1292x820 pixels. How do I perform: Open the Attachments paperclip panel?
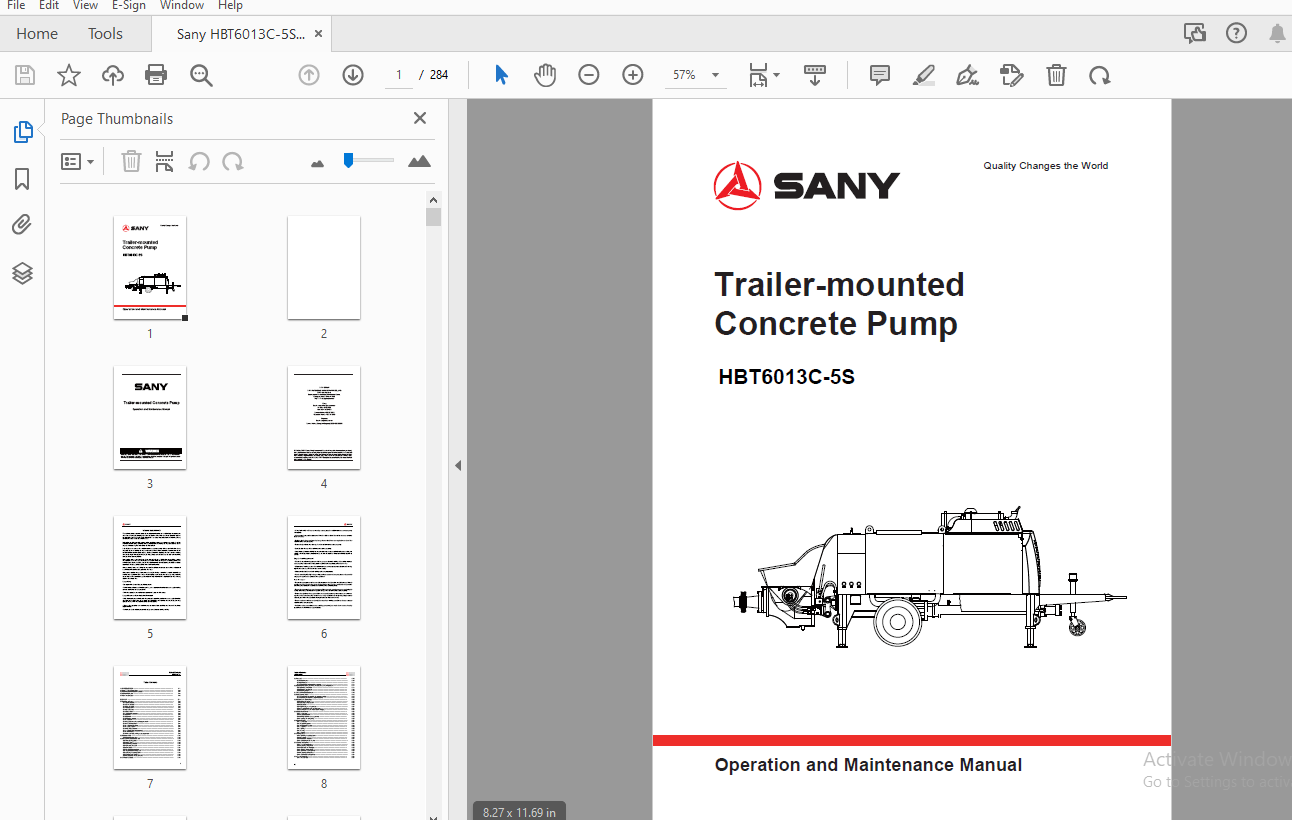[x=22, y=225]
